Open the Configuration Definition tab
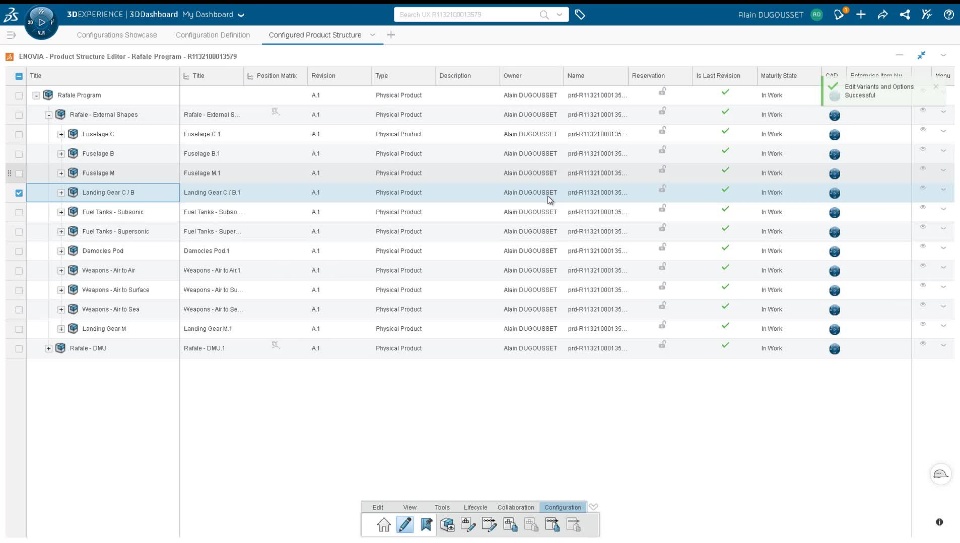 (x=212, y=35)
